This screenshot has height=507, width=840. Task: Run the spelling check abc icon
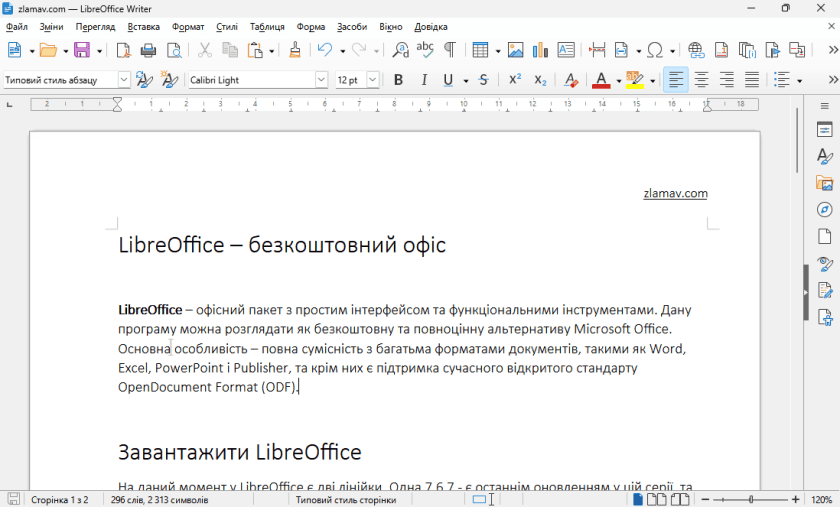(x=425, y=50)
